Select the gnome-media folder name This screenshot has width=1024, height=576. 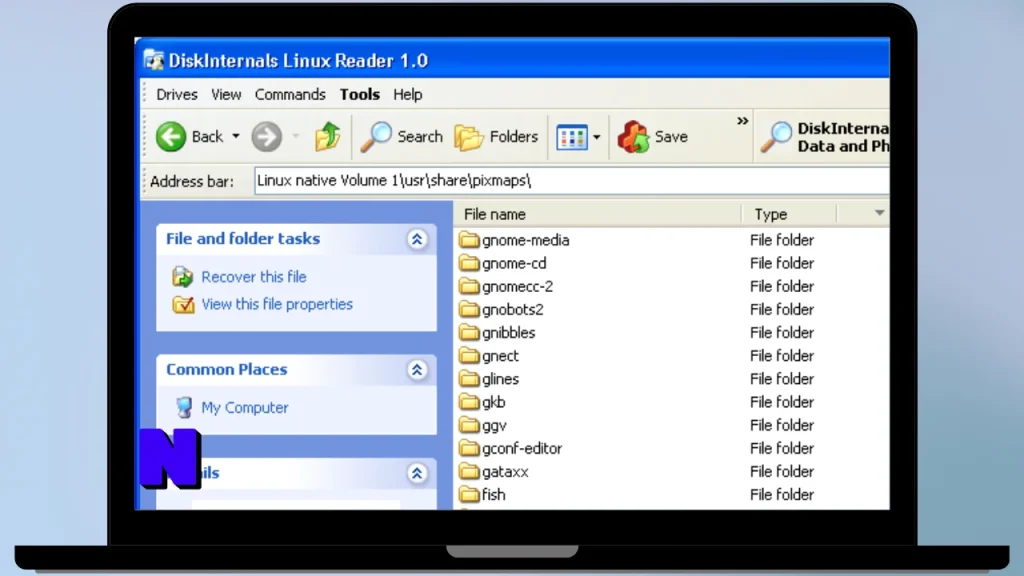click(526, 240)
